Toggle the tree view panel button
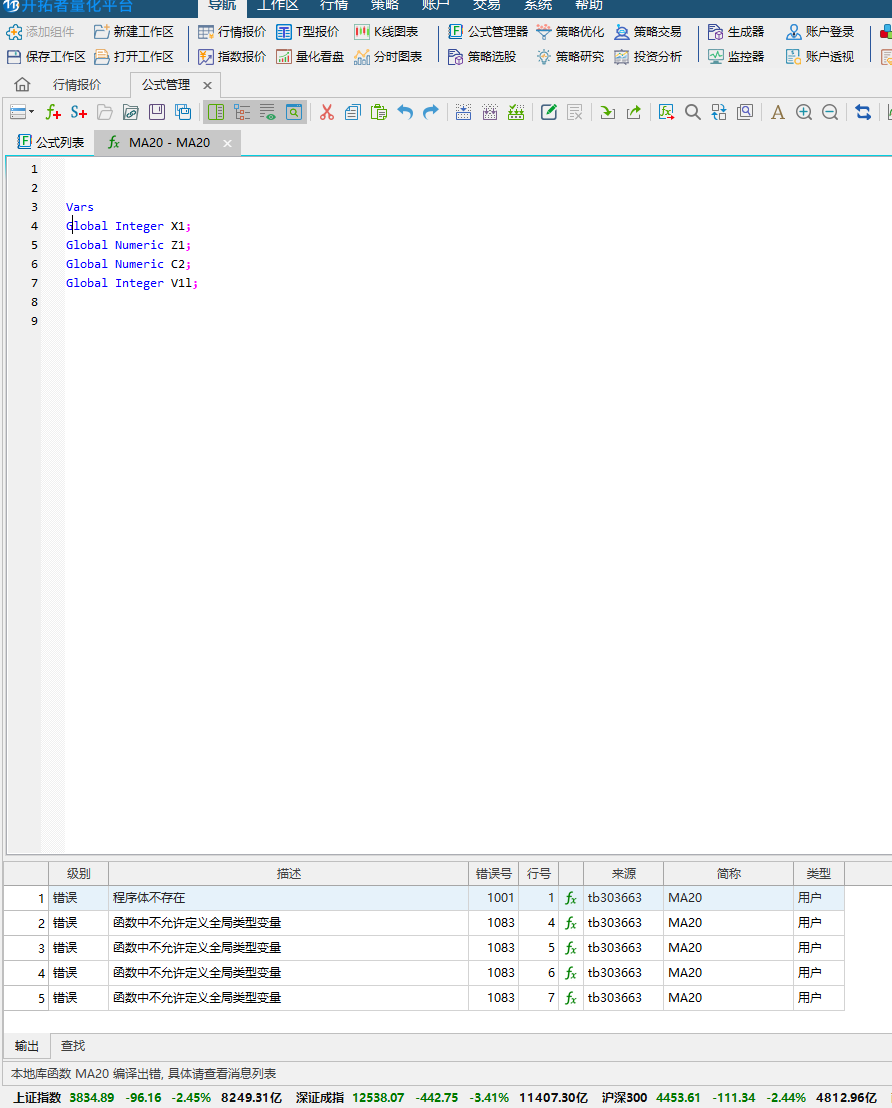Image resolution: width=892 pixels, height=1108 pixels. [x=242, y=112]
